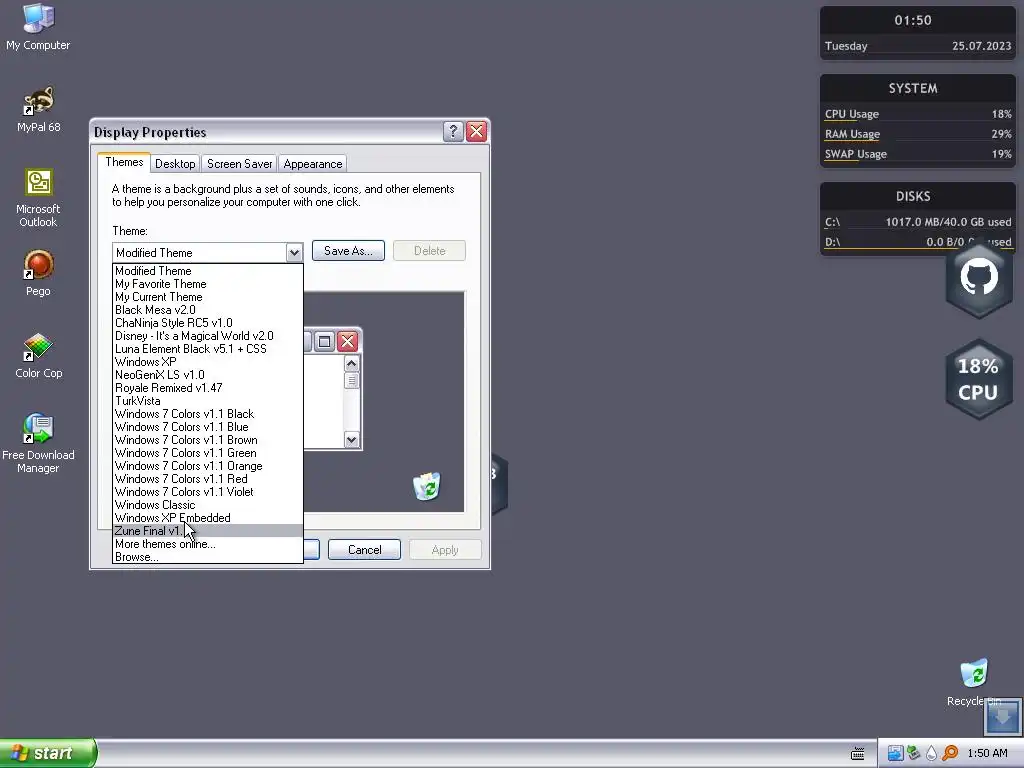Switch to the Screen Saver tab
This screenshot has height=768, width=1024.
[240, 164]
